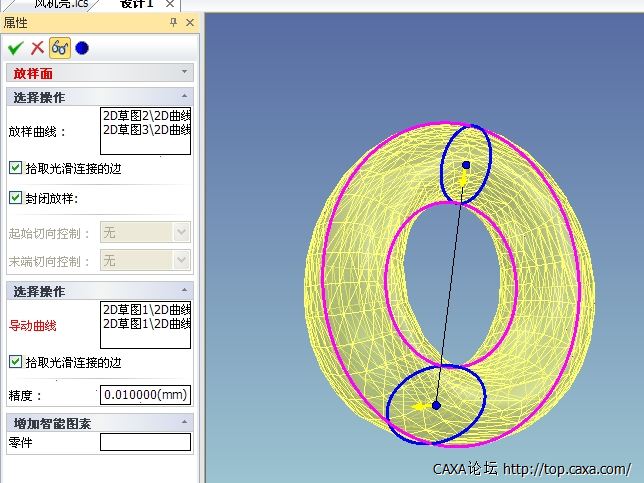The height and width of the screenshot is (483, 644).
Task: Select first 2D草图1 entry in 导动曲线 list
Action: pos(146,309)
